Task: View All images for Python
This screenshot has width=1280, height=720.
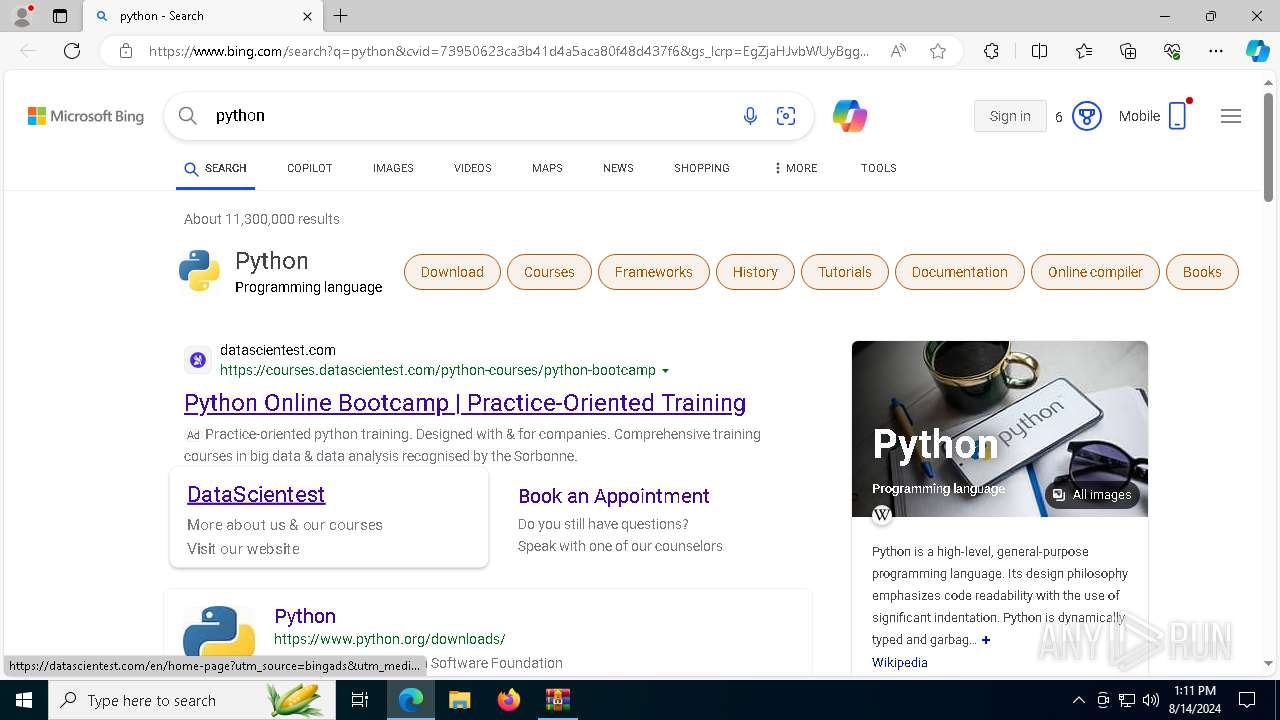Action: pos(1092,495)
